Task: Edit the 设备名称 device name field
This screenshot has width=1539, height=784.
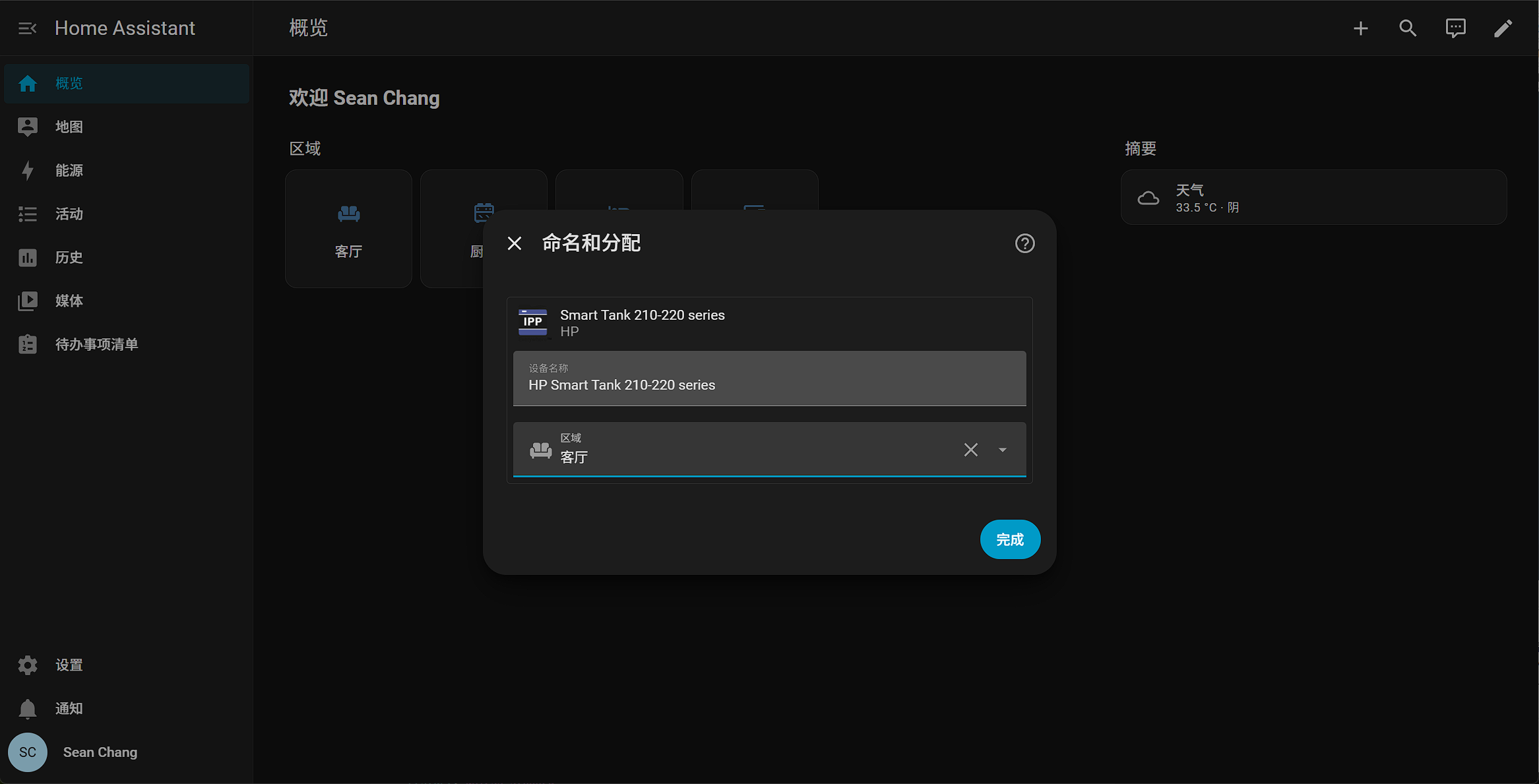Action: pos(769,378)
